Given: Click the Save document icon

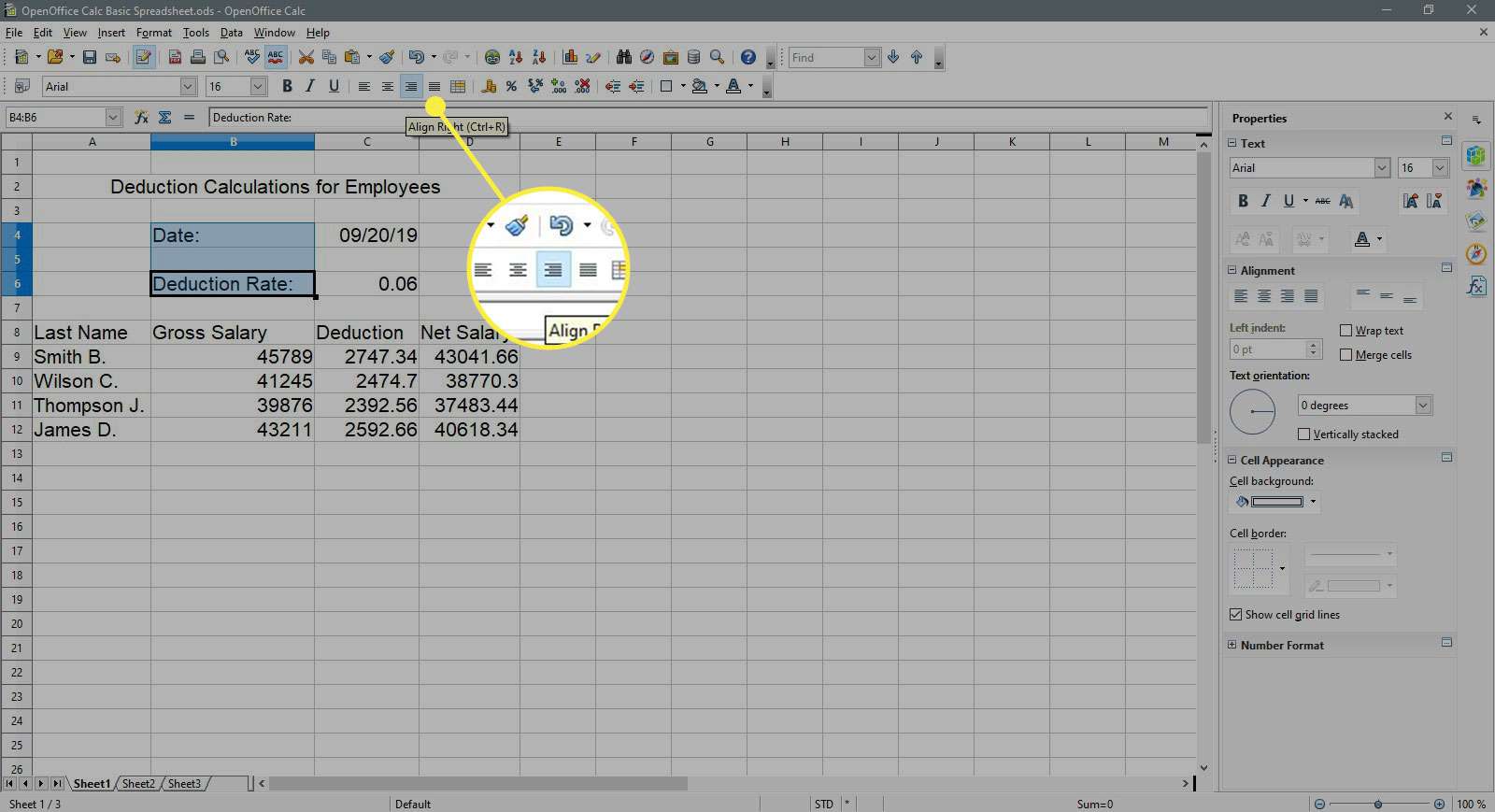Looking at the screenshot, I should pos(90,57).
